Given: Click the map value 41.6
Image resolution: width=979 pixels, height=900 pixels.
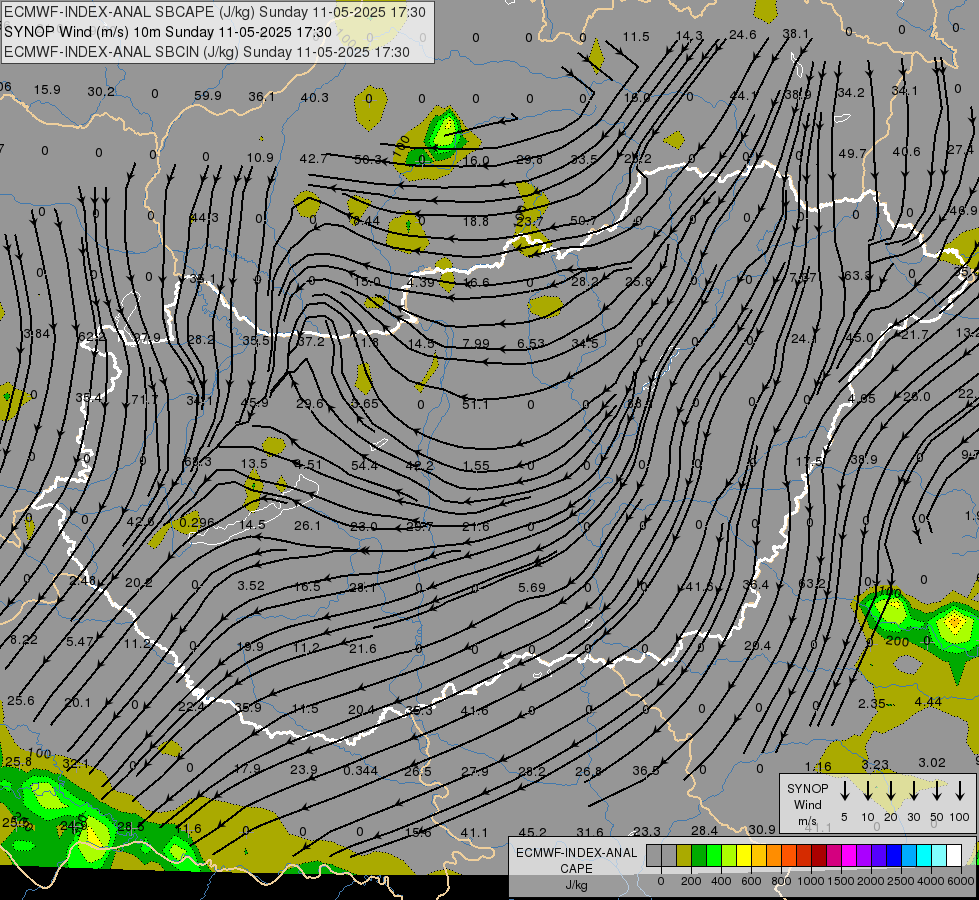Looking at the screenshot, I should 475,710.
